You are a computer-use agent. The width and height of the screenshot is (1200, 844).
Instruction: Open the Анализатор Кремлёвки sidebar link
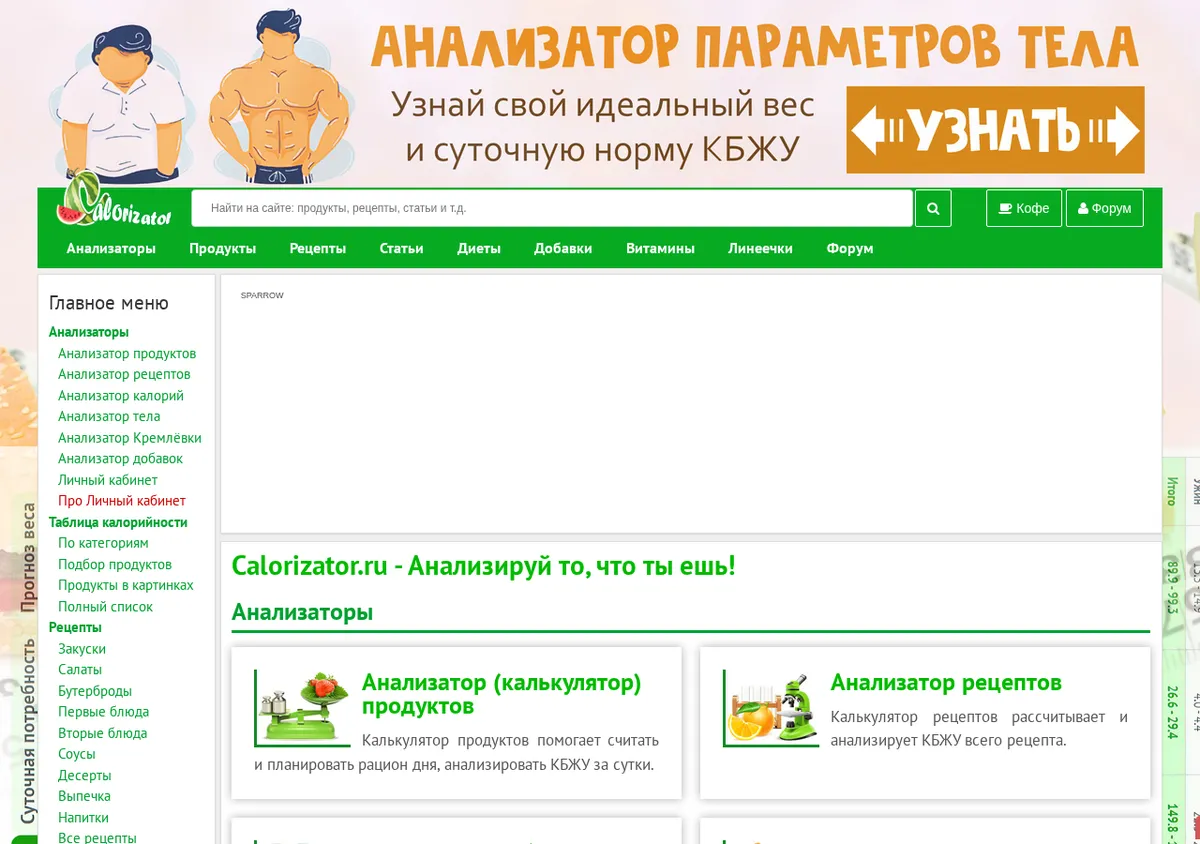pos(130,437)
